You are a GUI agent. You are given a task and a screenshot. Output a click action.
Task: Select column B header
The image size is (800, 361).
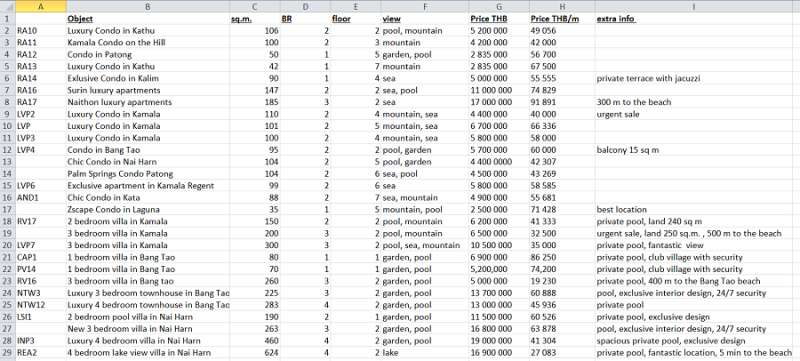147,7
